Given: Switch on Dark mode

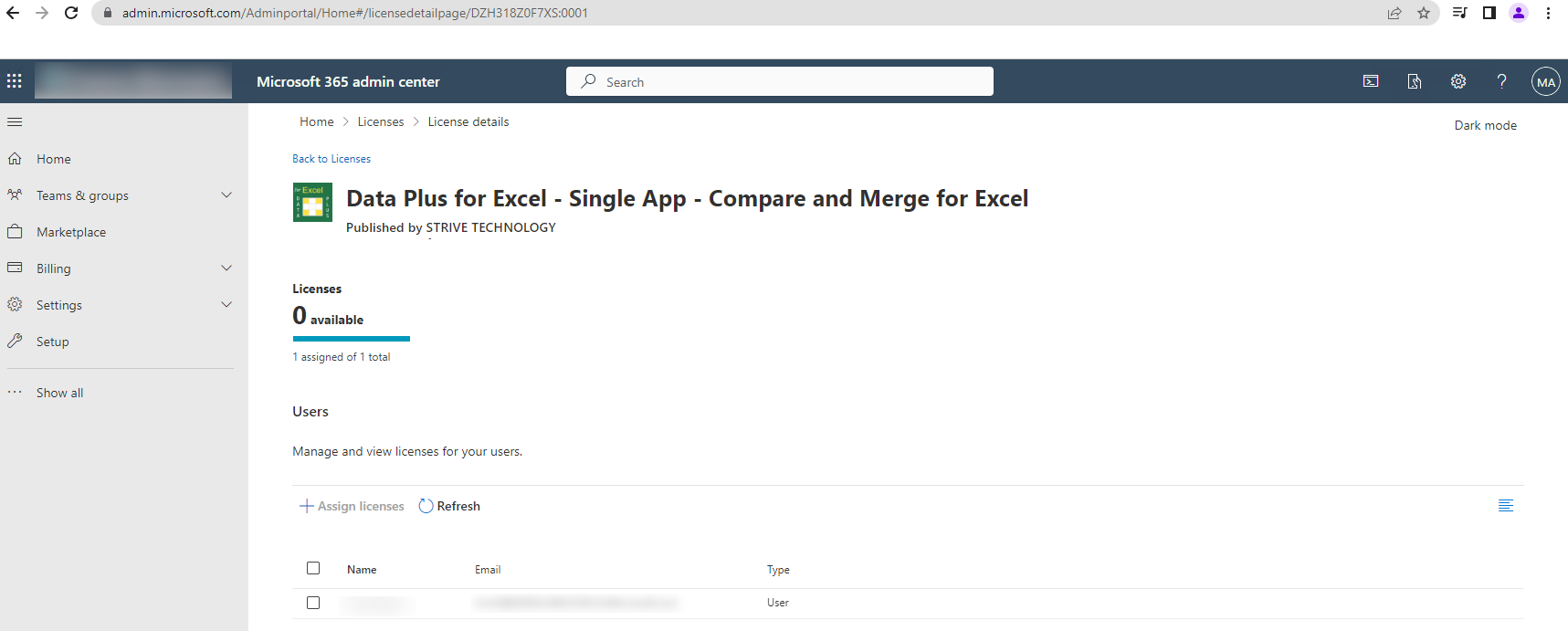Looking at the screenshot, I should point(1485,125).
